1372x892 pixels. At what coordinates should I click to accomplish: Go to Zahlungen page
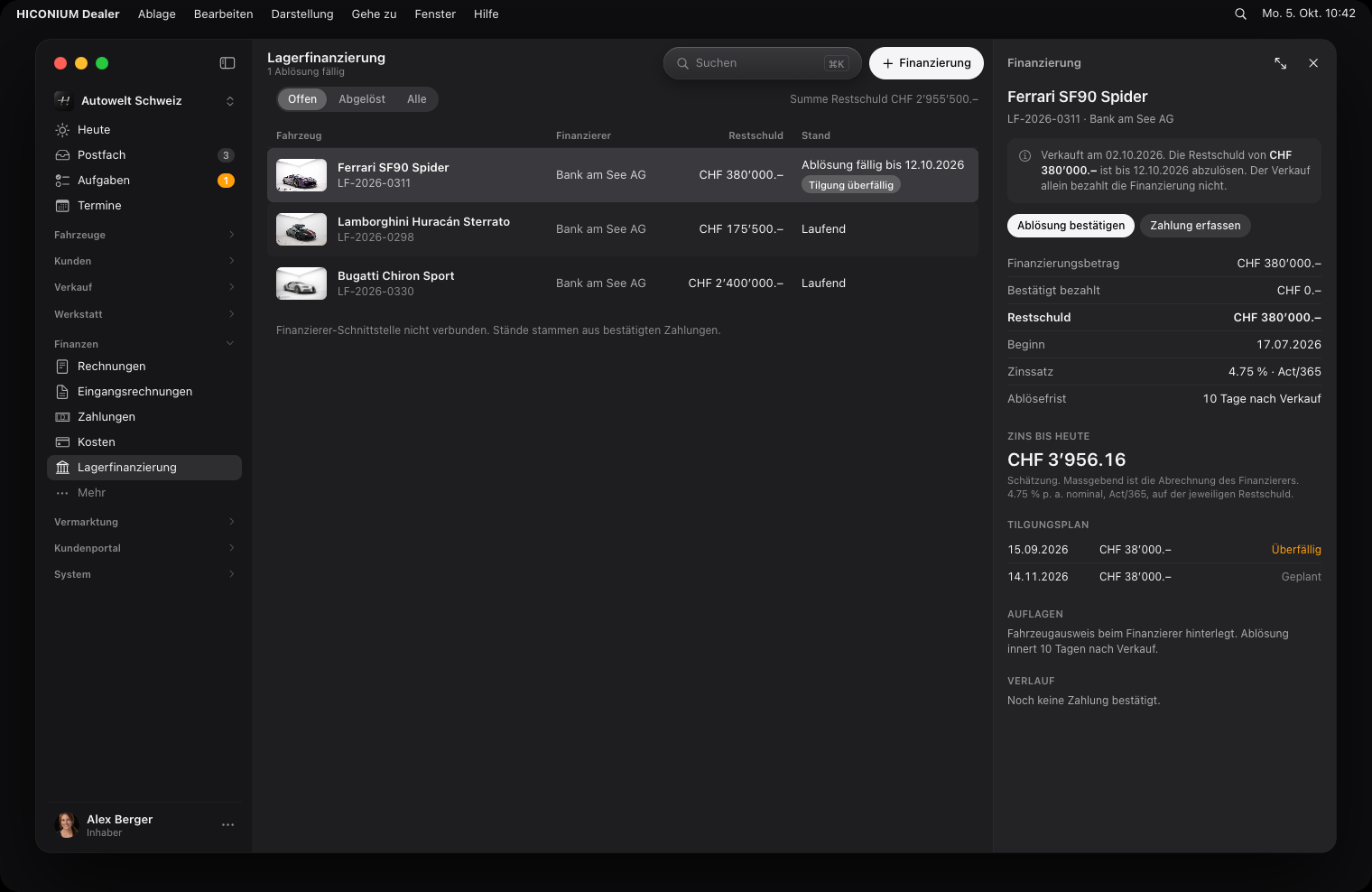pos(144,417)
